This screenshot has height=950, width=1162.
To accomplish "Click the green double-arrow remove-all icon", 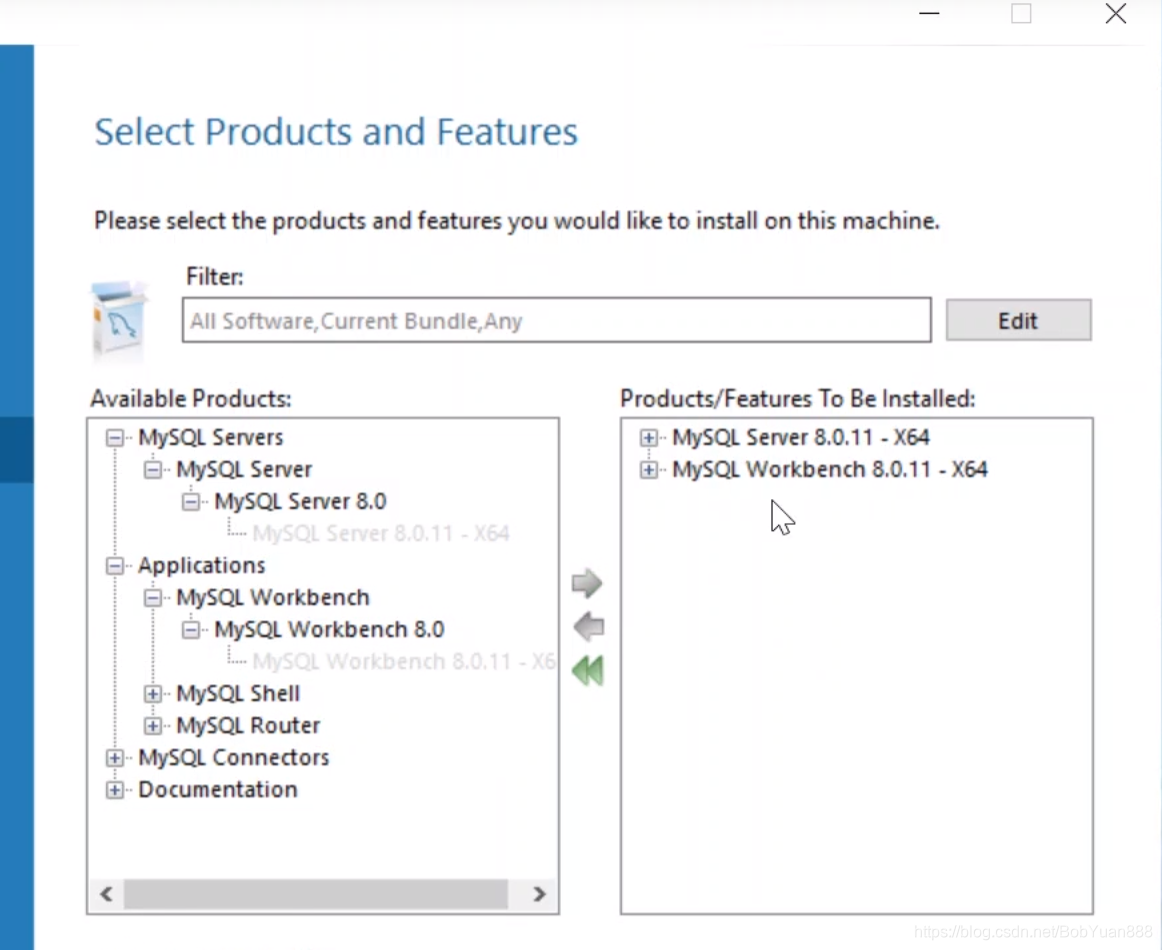I will pyautogui.click(x=588, y=671).
